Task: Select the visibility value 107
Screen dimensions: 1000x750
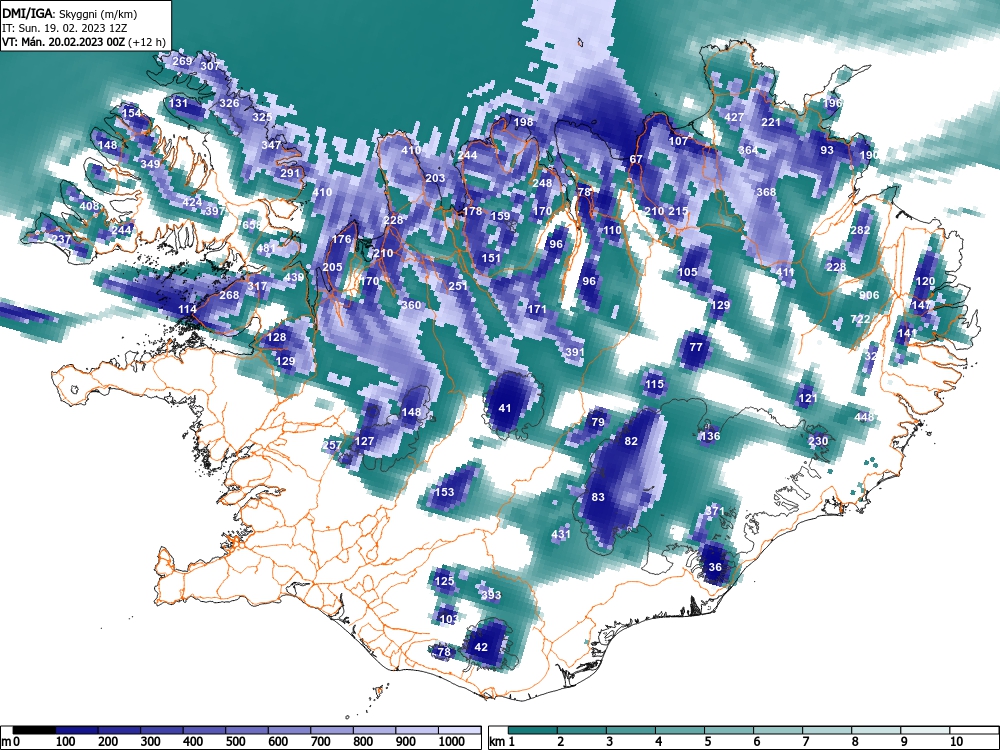Action: pos(679,141)
